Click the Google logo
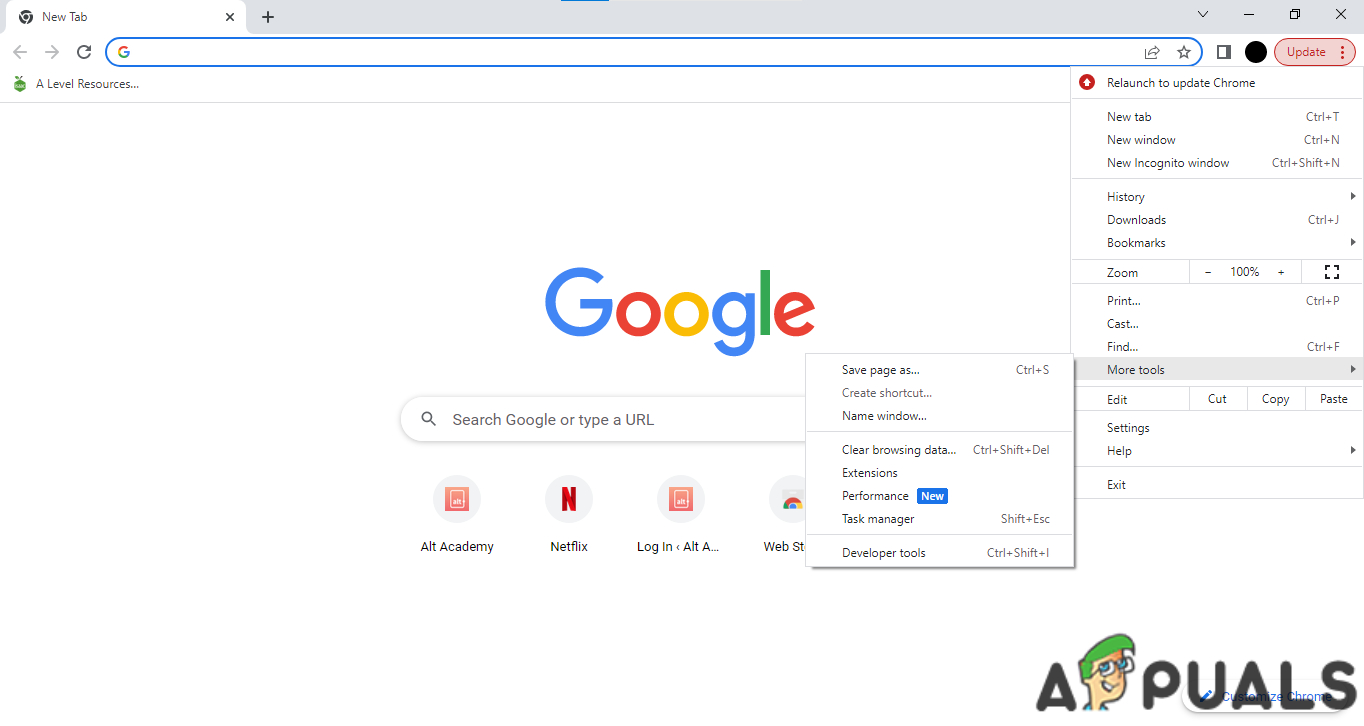Viewport: 1364px width, 726px height. [x=680, y=310]
